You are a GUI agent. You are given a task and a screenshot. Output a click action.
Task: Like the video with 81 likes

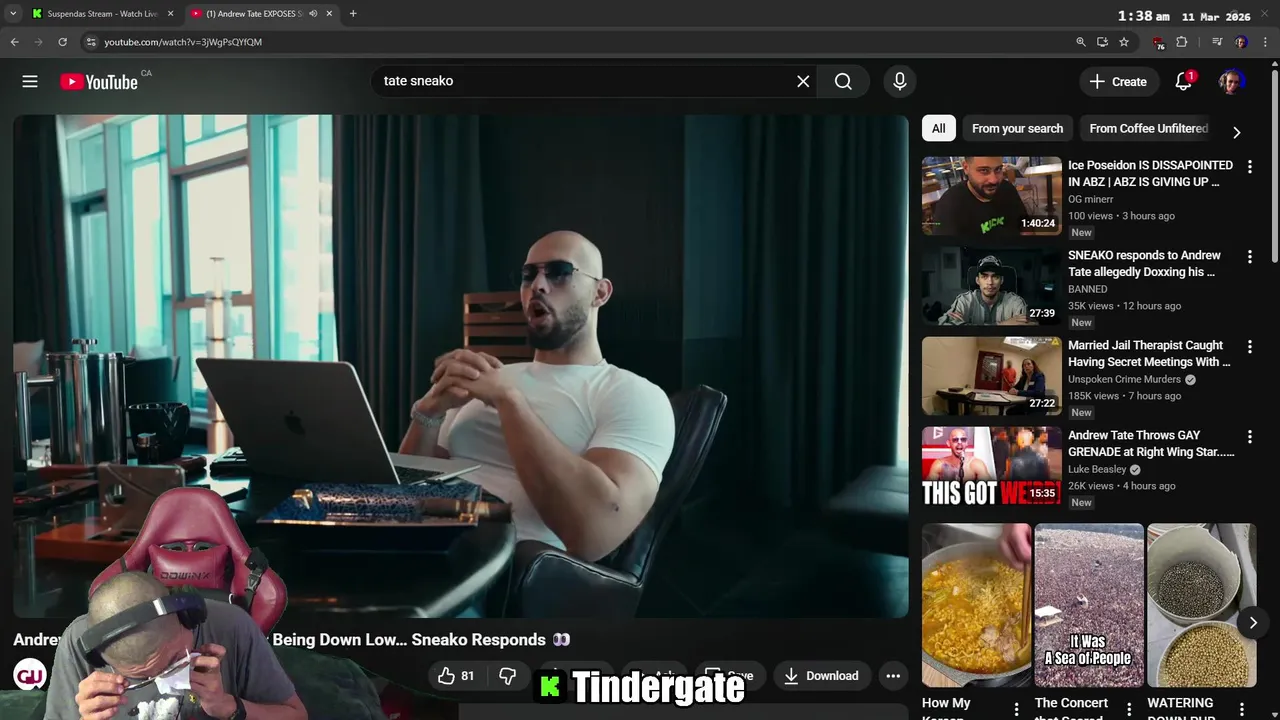pos(456,676)
